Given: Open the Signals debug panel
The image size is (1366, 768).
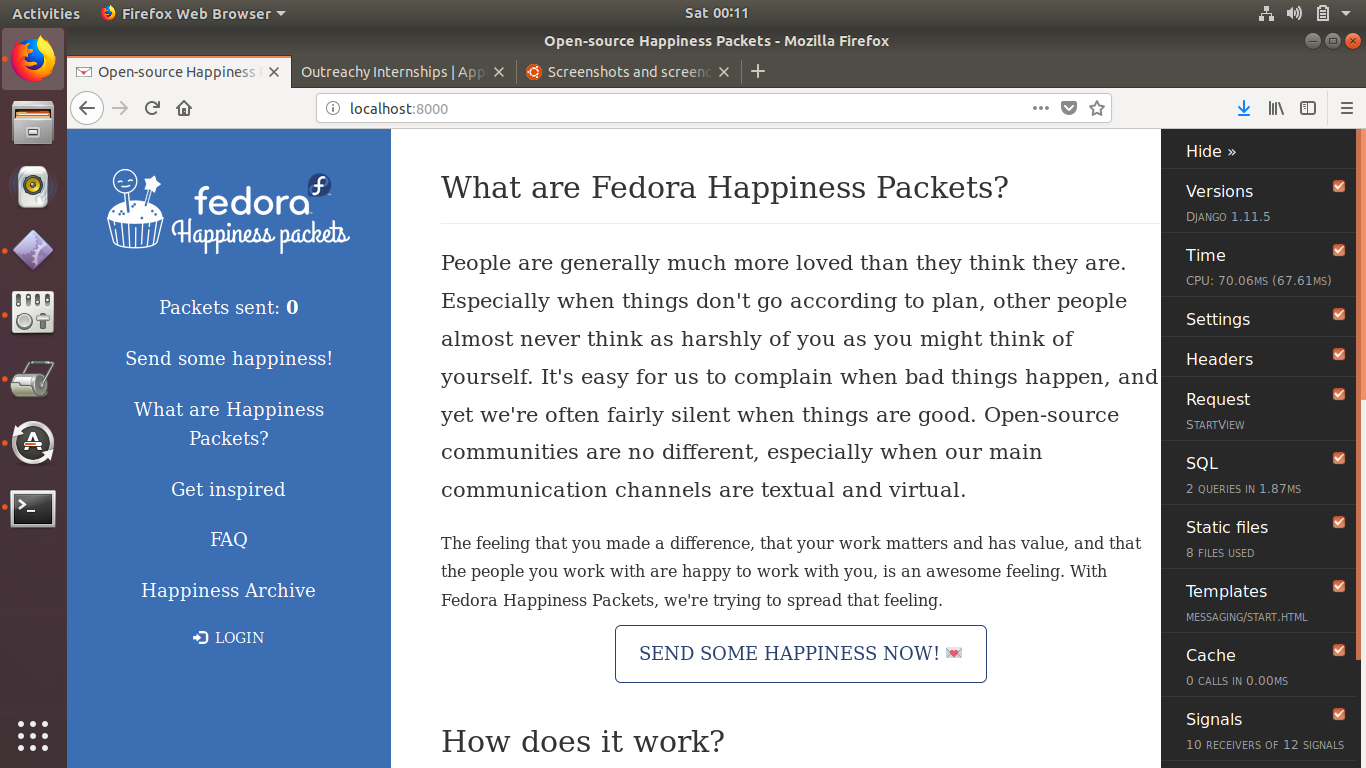Looking at the screenshot, I should coord(1214,719).
